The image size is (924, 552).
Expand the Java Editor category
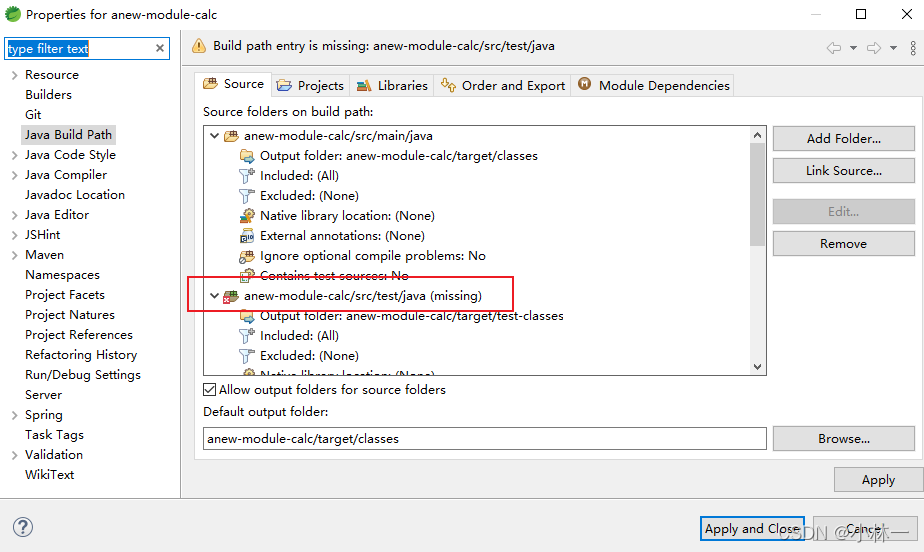14,215
